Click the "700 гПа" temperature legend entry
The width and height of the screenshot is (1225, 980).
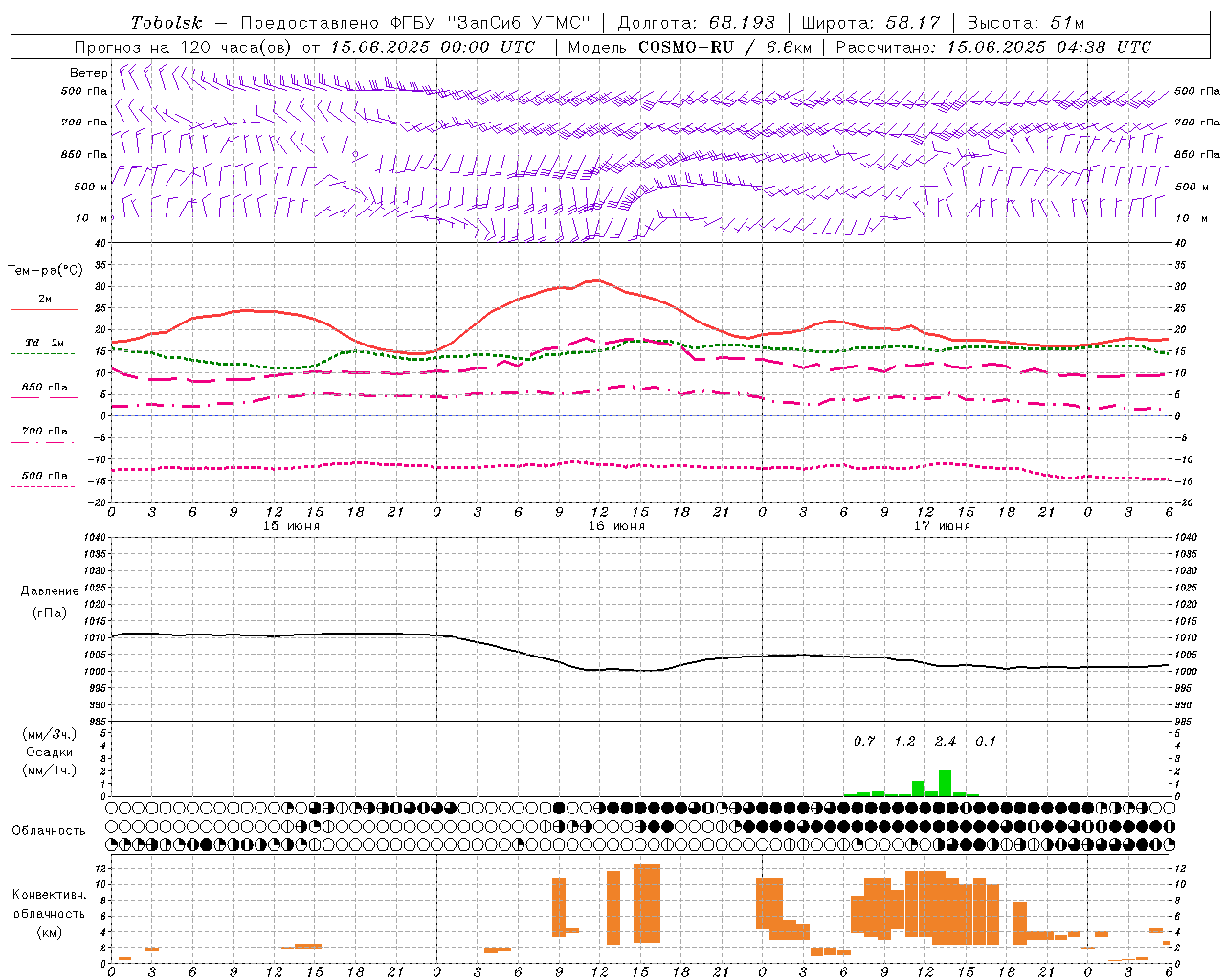coord(44,432)
